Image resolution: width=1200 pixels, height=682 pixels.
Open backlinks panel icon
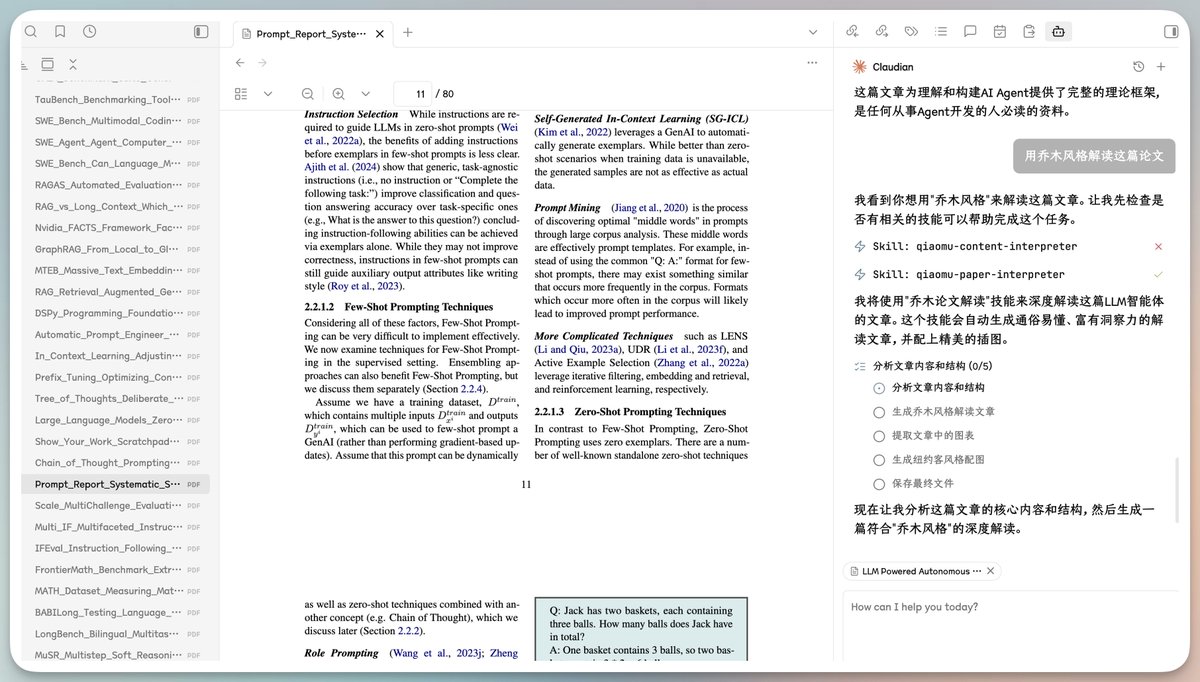point(852,32)
